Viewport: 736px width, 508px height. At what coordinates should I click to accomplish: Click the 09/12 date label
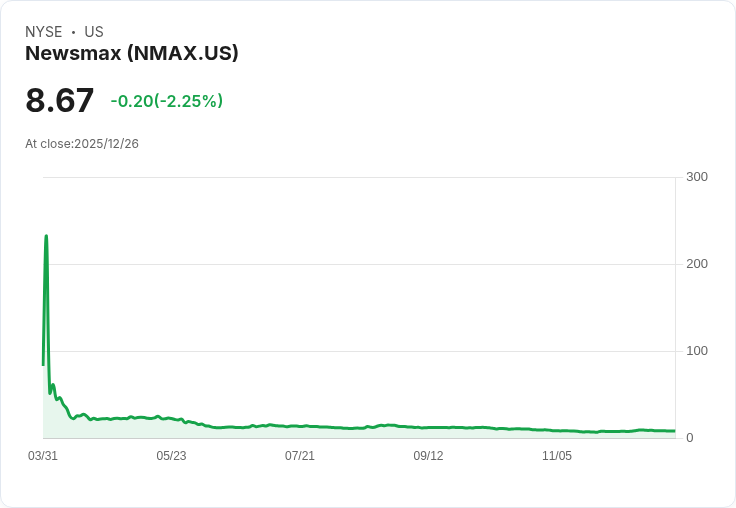[428, 456]
